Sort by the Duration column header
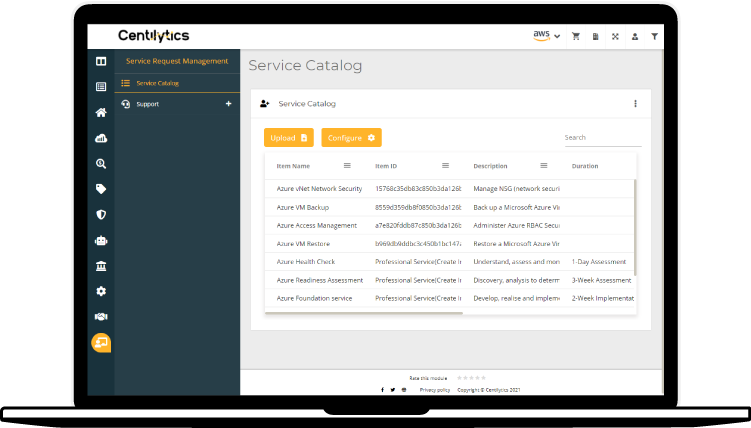 click(x=585, y=166)
